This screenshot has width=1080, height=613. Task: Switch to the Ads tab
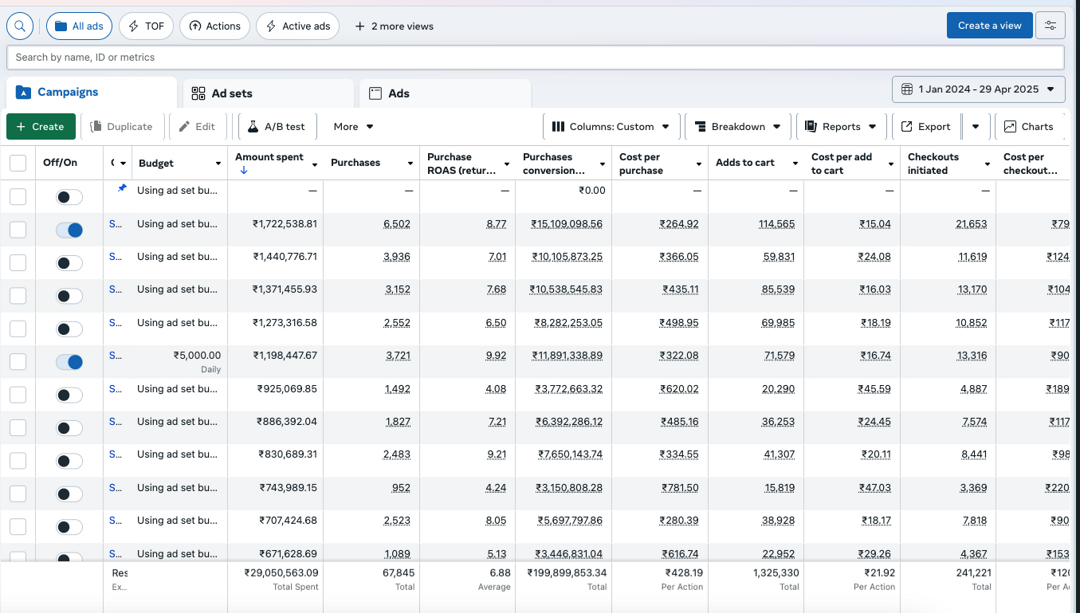click(x=398, y=93)
